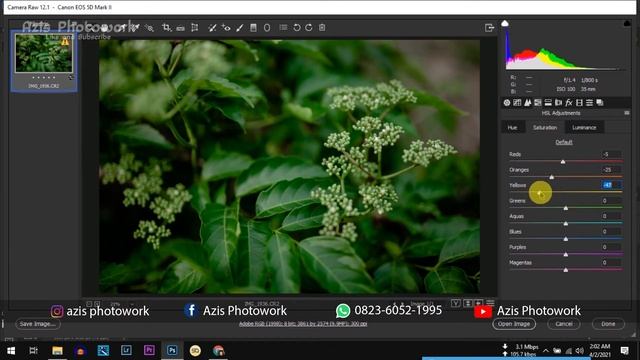Toggle full screen mode icon
640x360 pixels.
[x=489, y=28]
